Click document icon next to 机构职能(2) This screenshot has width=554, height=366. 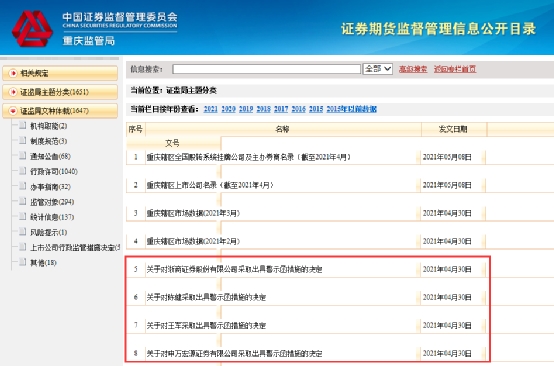coord(23,125)
